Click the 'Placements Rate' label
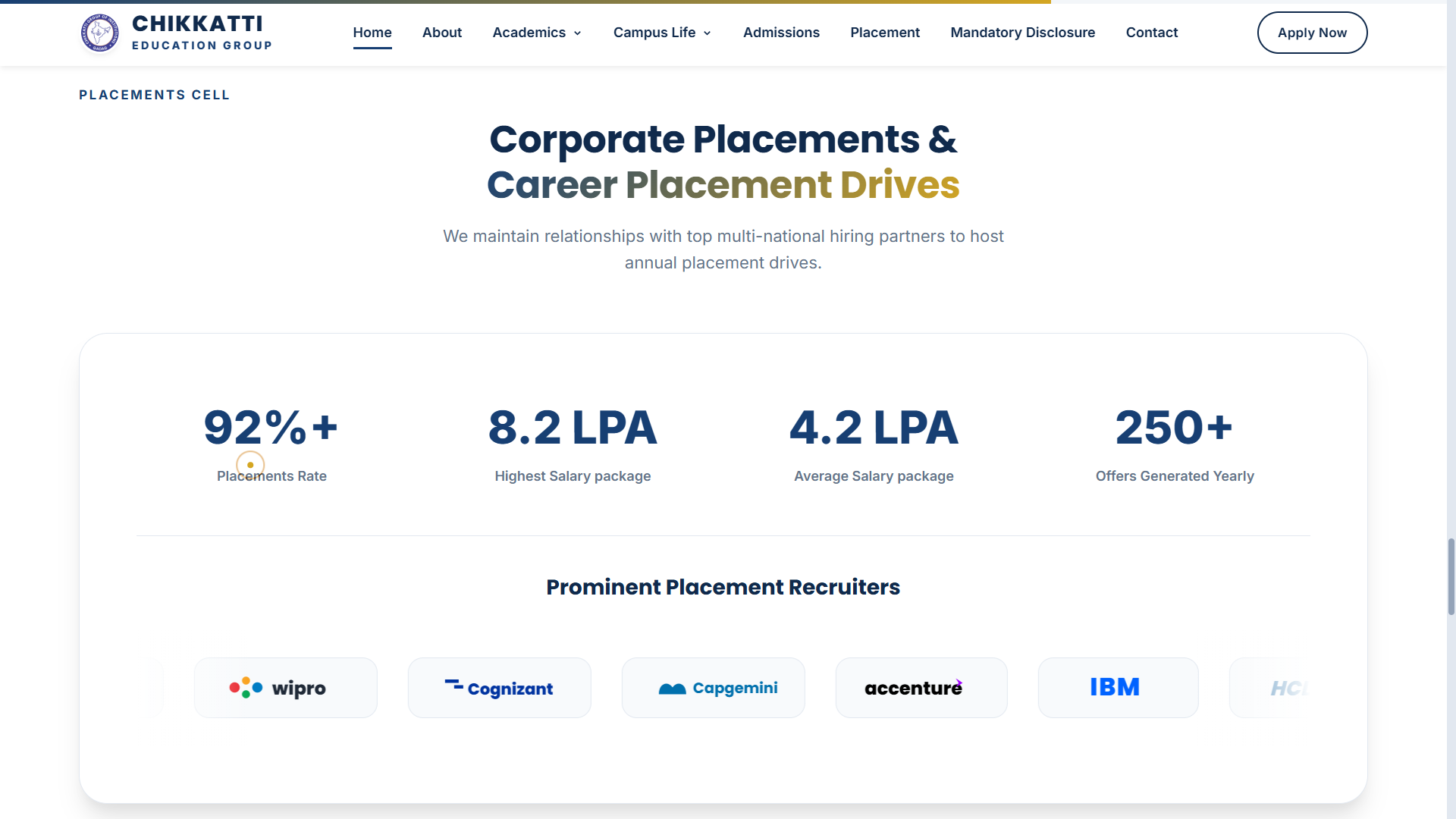The image size is (1456, 819). [271, 476]
